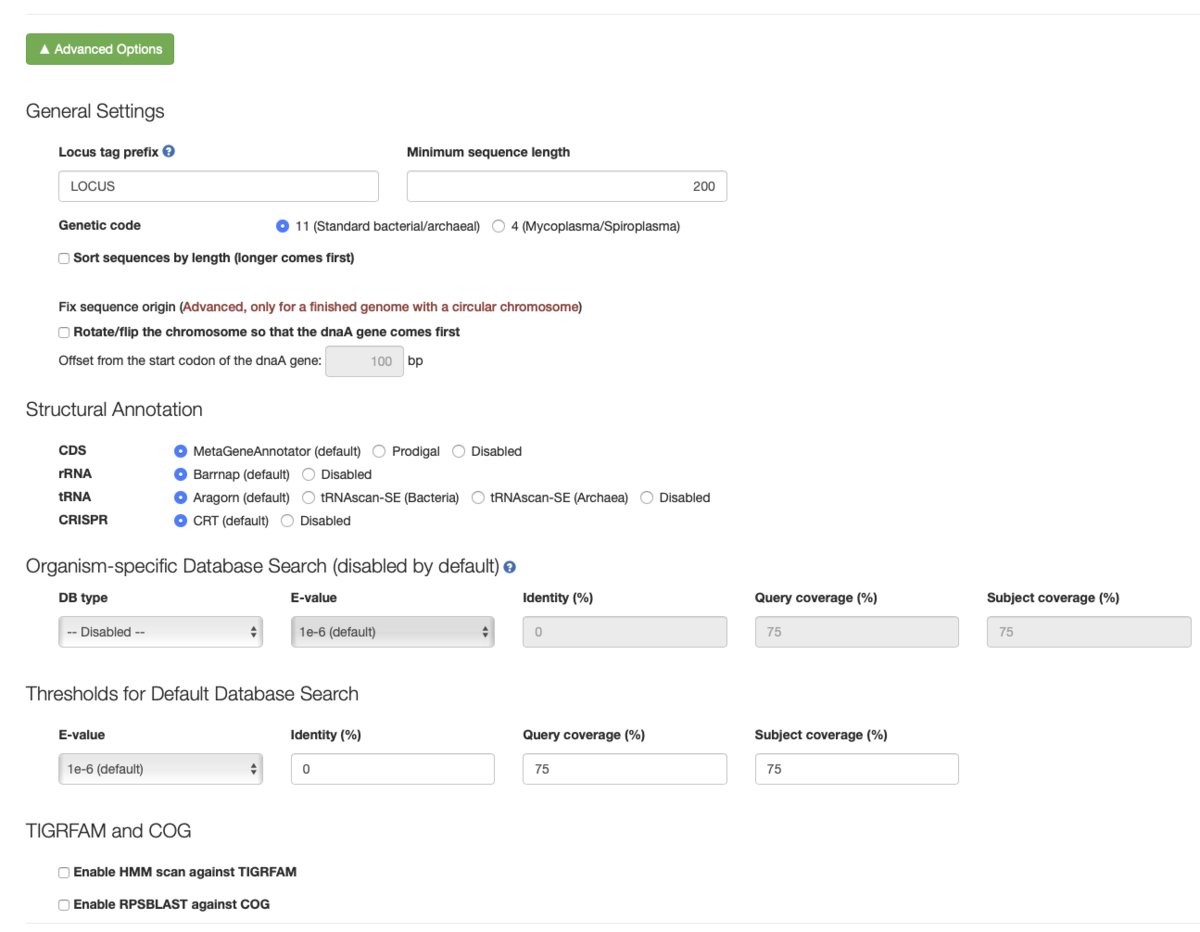This screenshot has height=932, width=1200.
Task: Select tRNAscan-SE (Archaea) option
Action: (x=478, y=498)
